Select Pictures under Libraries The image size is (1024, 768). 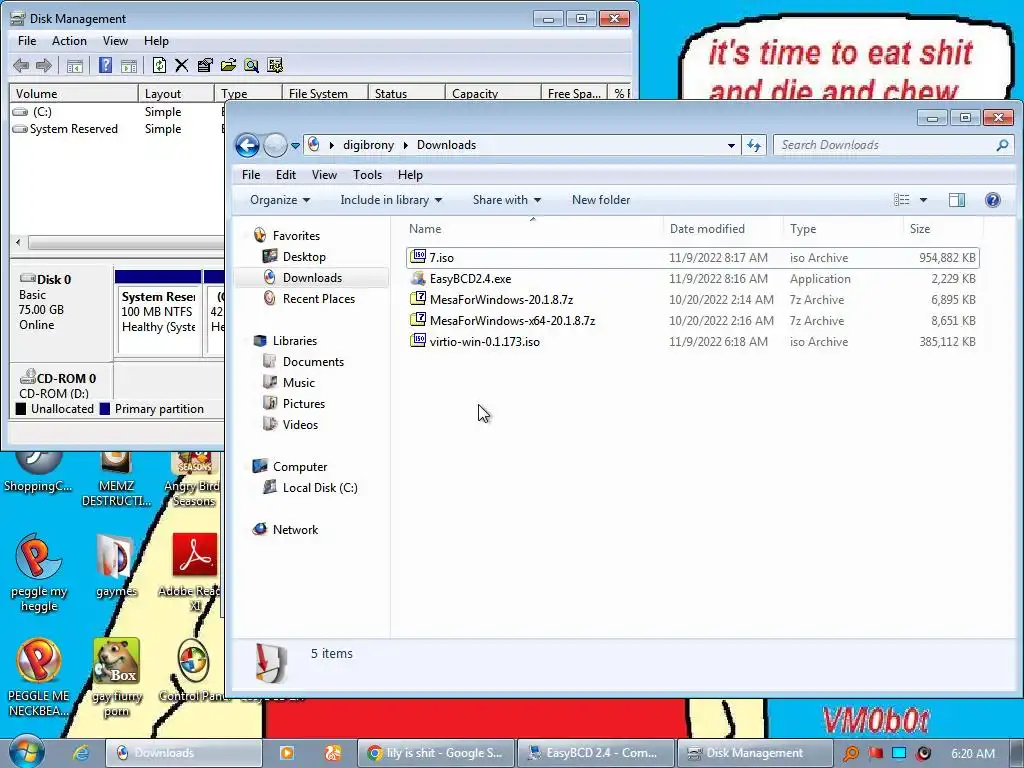(303, 404)
